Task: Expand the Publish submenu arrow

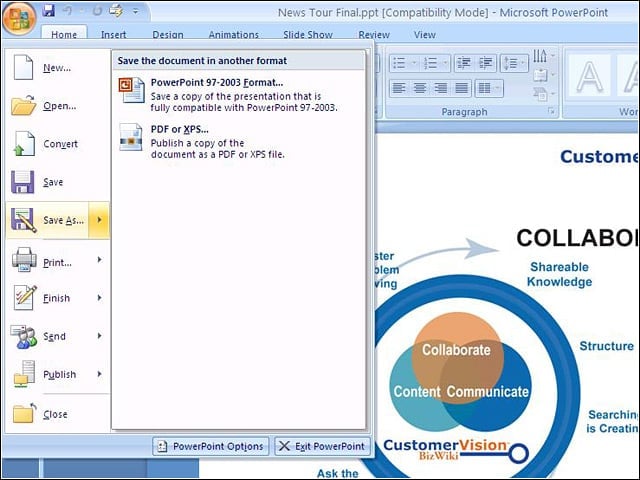Action: pyautogui.click(x=100, y=374)
